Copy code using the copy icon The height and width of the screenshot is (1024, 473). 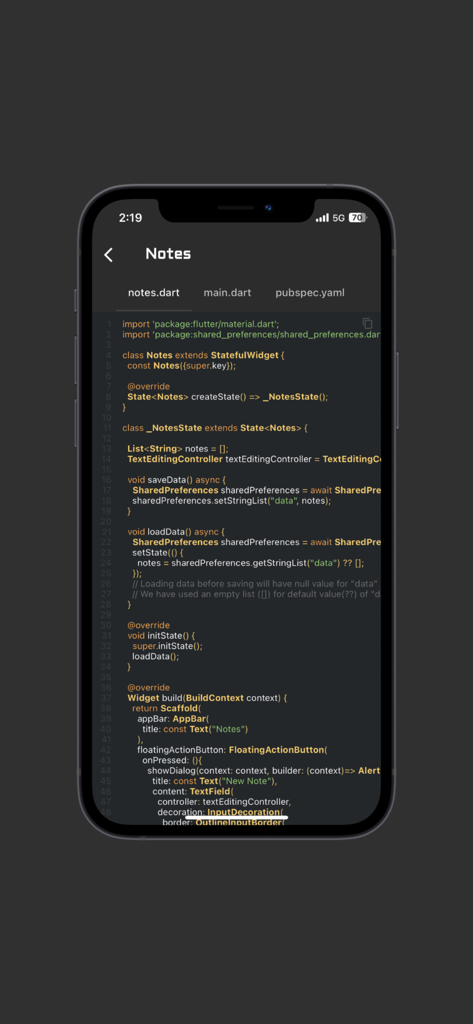click(367, 323)
